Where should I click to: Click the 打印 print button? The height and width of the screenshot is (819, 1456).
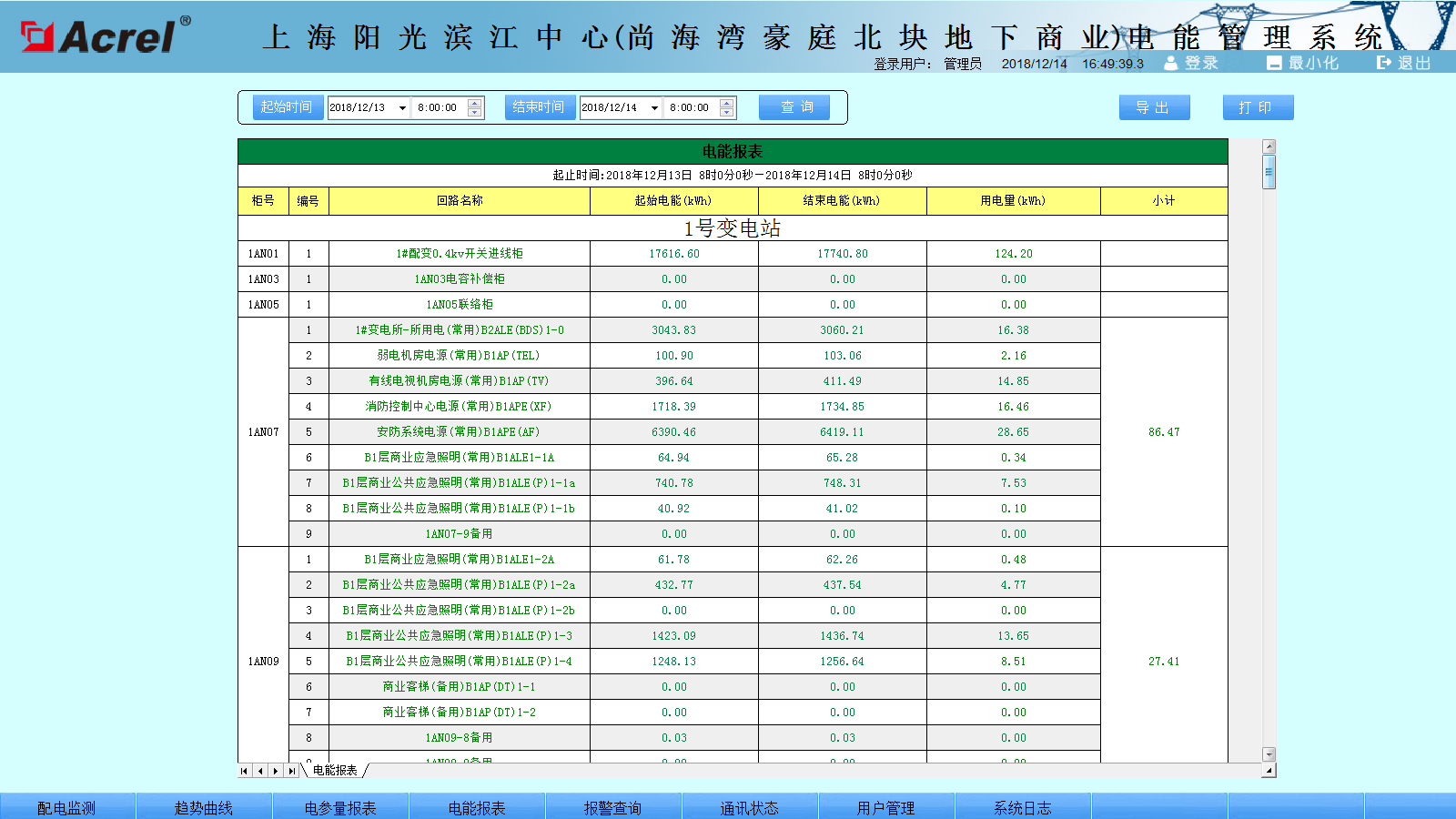[1258, 107]
